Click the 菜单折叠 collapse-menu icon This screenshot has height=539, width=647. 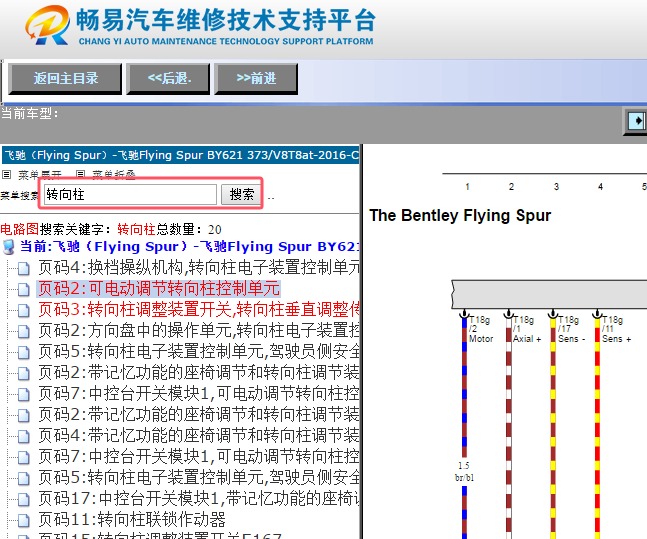81,175
